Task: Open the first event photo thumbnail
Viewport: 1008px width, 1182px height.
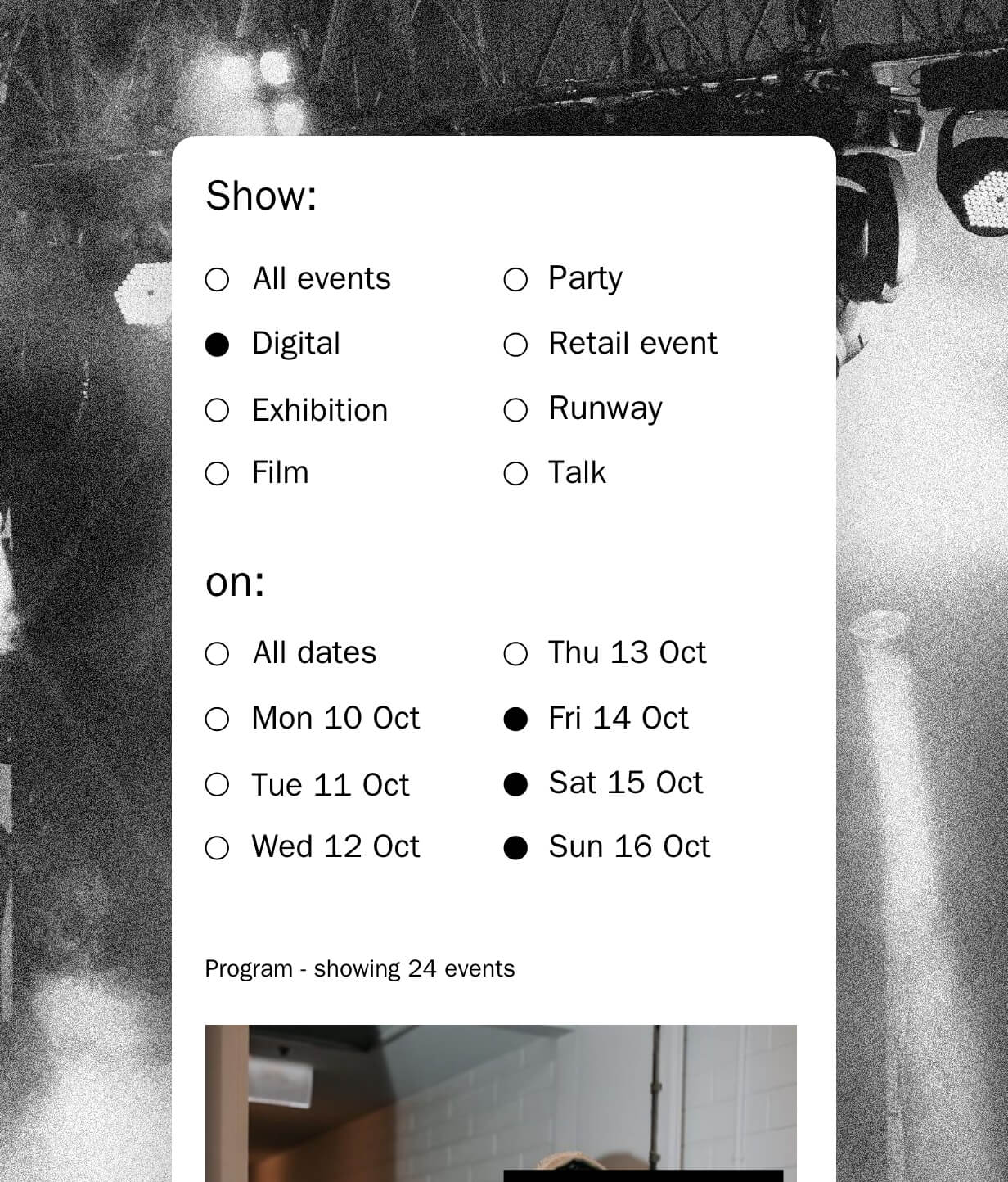Action: [500, 1102]
